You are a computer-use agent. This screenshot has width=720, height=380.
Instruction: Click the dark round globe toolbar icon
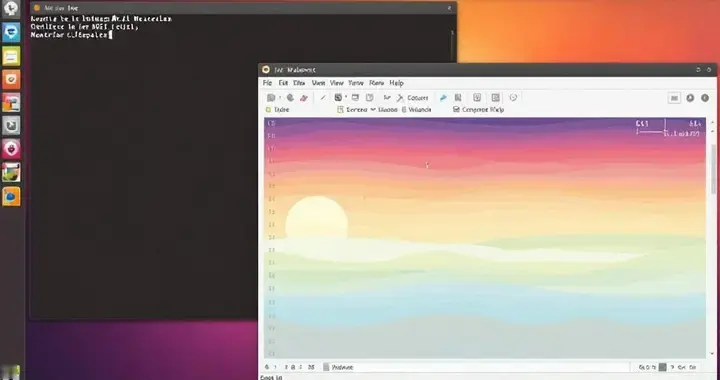click(x=290, y=97)
